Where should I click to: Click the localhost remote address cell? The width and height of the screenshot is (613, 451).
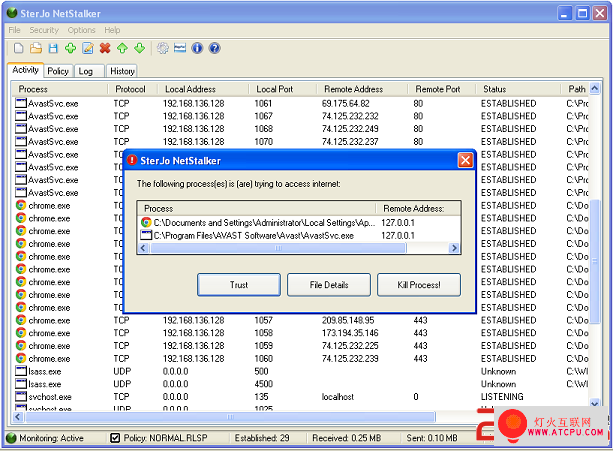tap(338, 397)
